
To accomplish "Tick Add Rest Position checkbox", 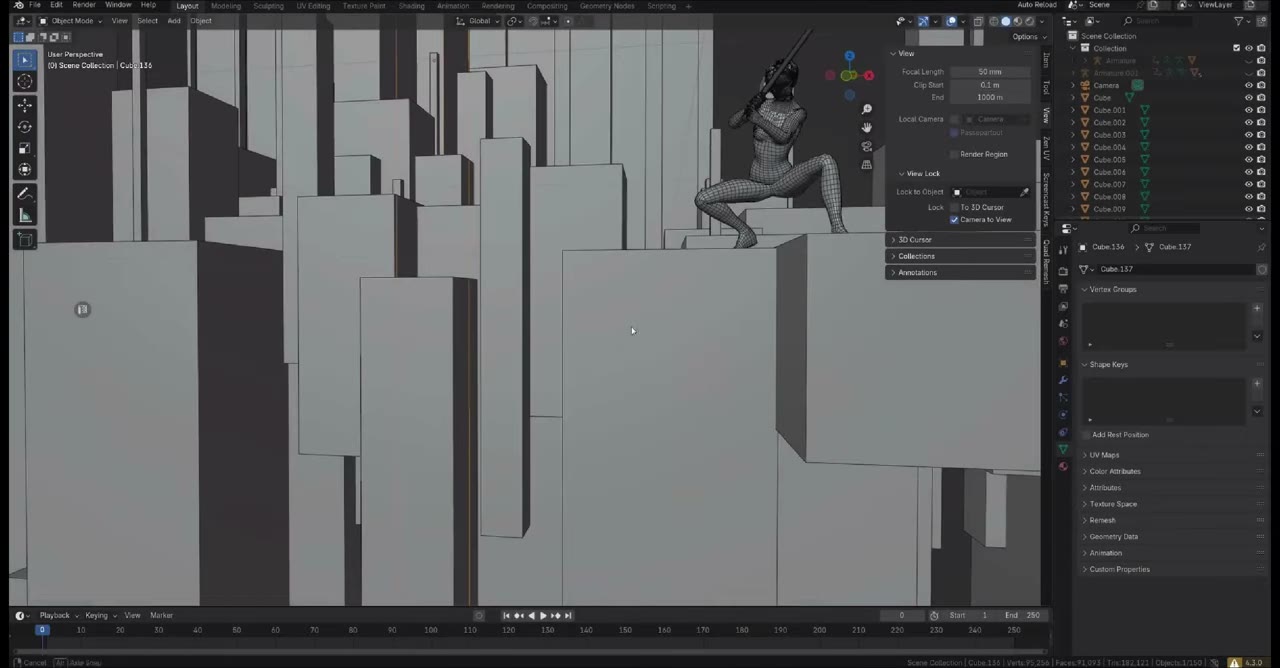I will (x=1086, y=435).
